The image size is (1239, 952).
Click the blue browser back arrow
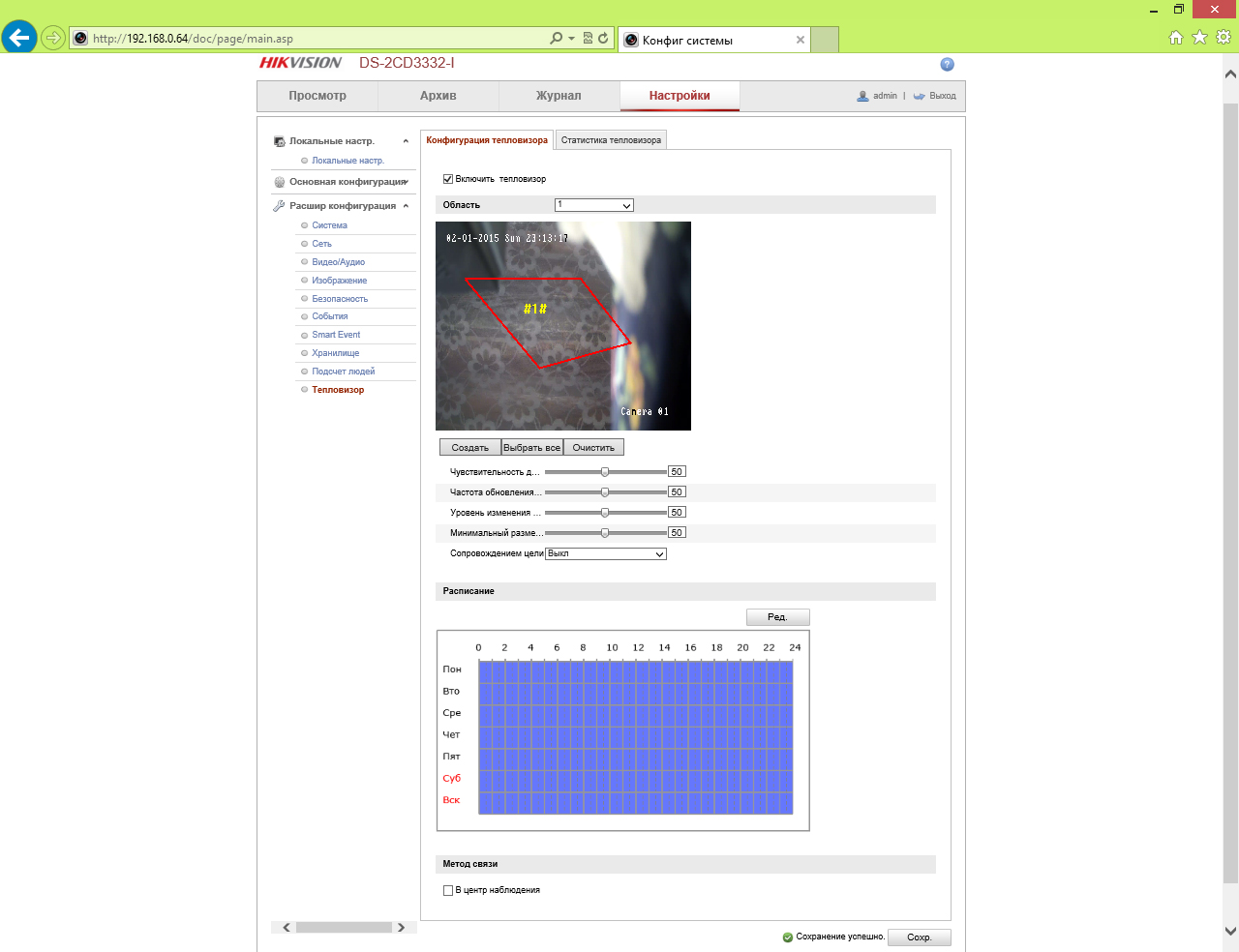pyautogui.click(x=19, y=38)
